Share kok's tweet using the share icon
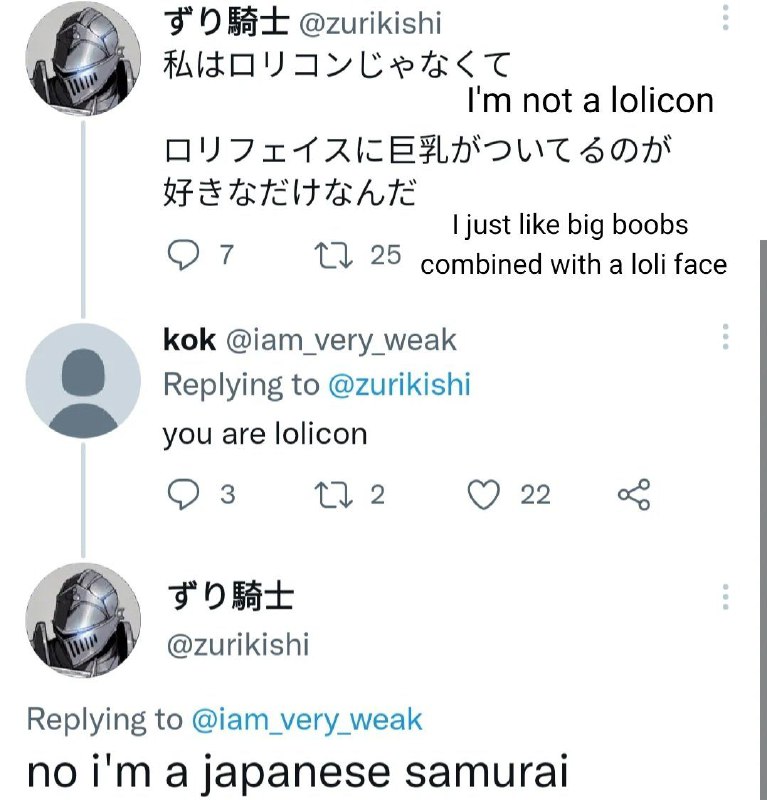This screenshot has height=800, width=767. click(634, 494)
